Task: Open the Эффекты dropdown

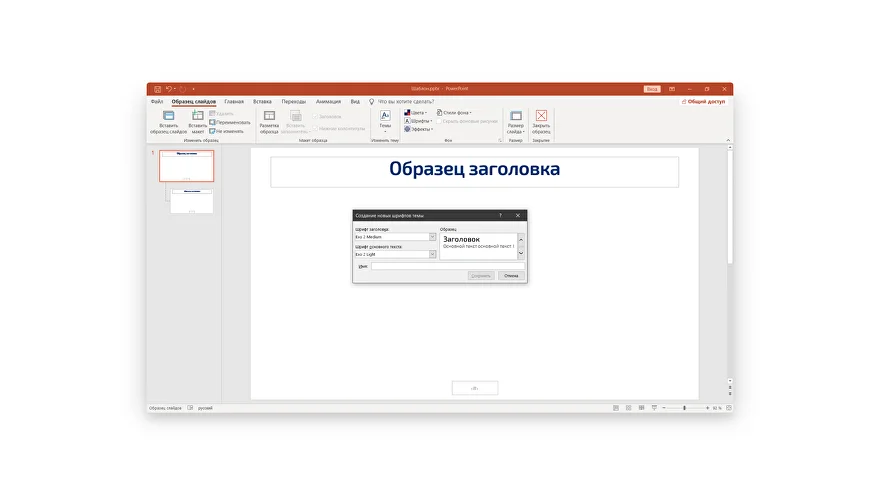Action: point(419,129)
